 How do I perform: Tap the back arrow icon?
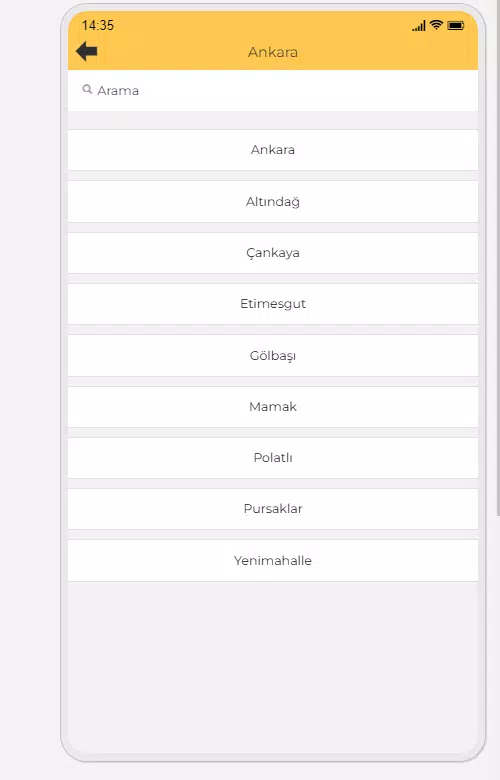point(87,51)
